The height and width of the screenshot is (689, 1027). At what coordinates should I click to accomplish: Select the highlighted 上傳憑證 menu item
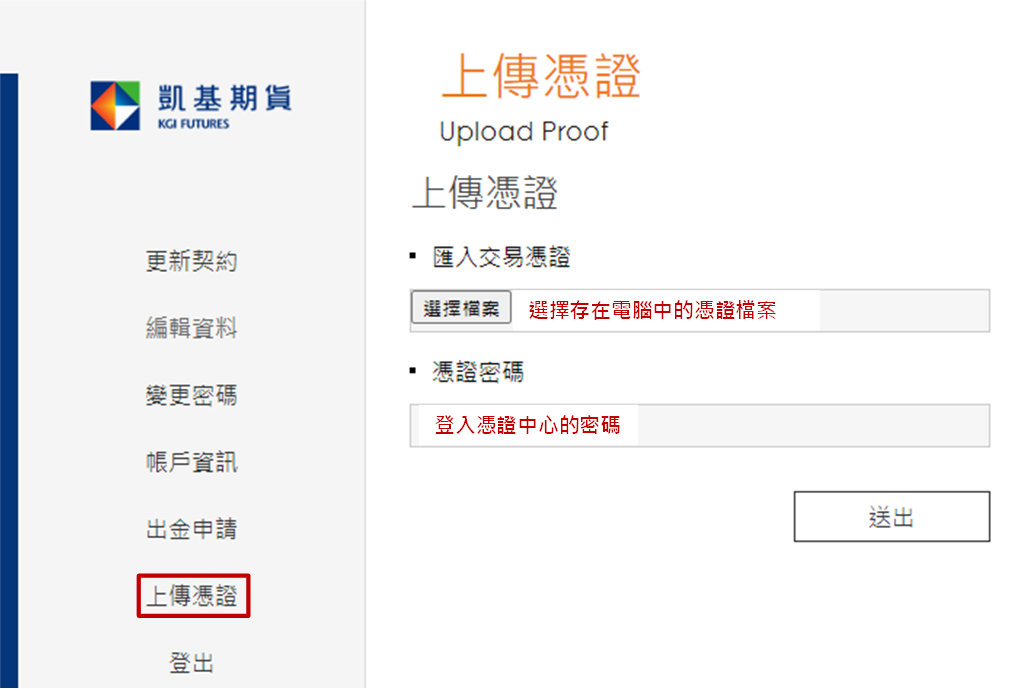[193, 595]
